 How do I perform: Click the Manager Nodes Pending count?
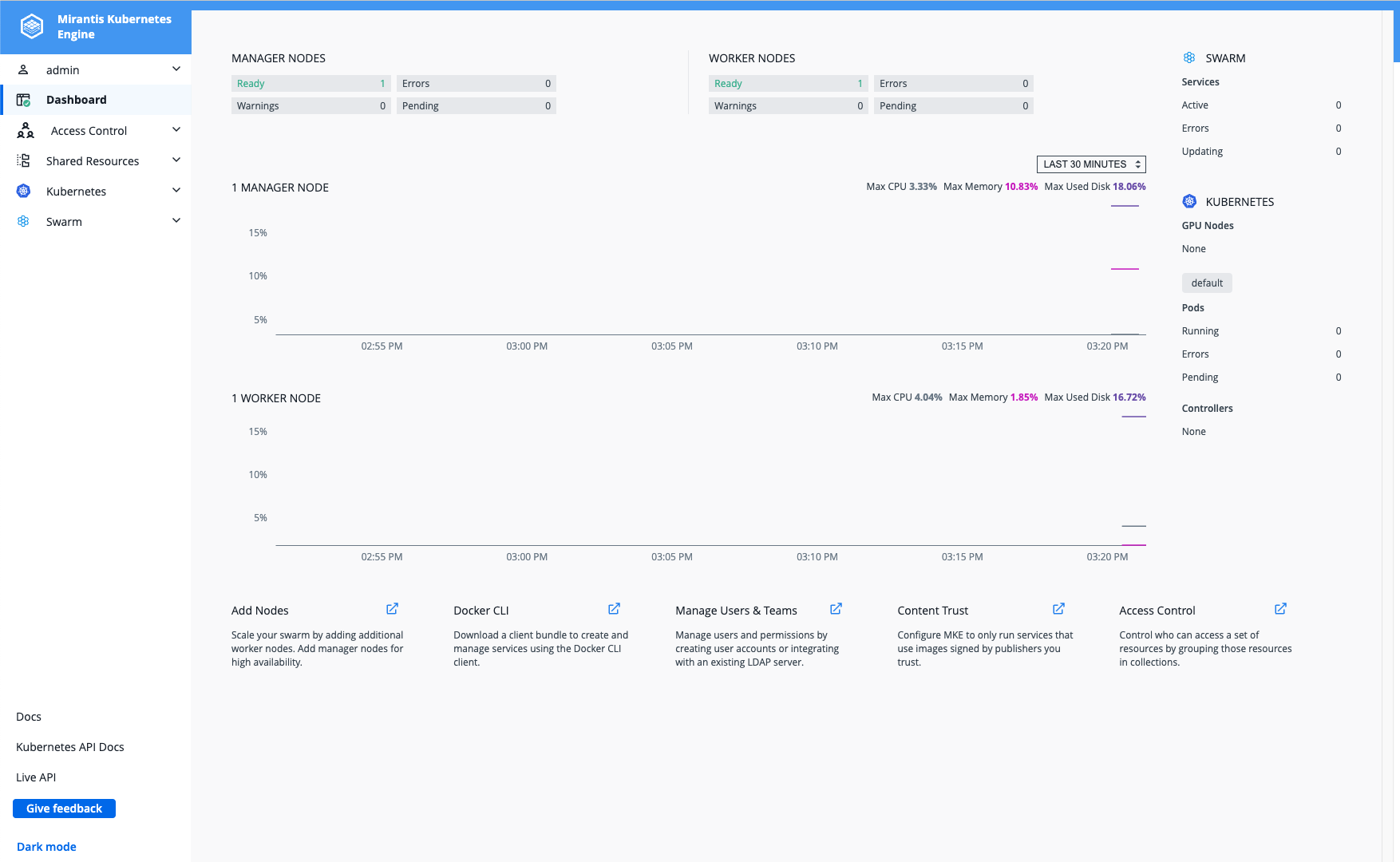(x=477, y=106)
